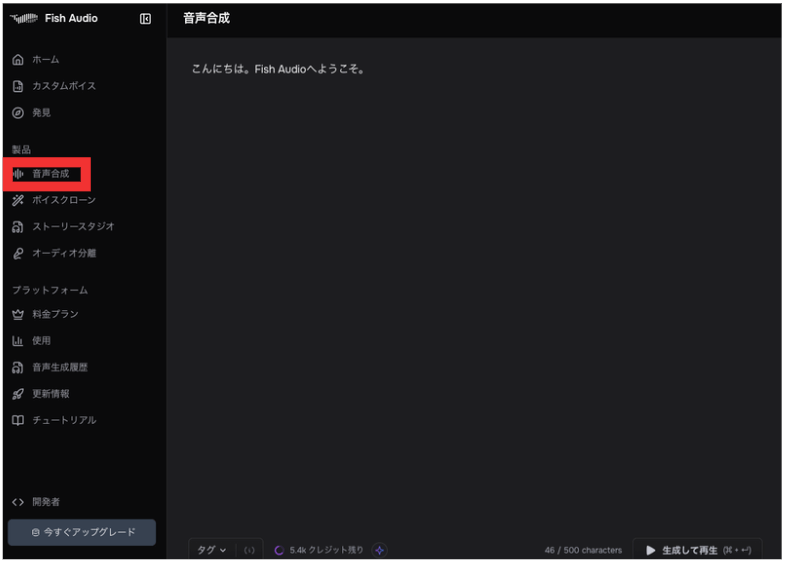Click the braces icon beside タグ
Screen dimensions: 785x562
pos(249,550)
